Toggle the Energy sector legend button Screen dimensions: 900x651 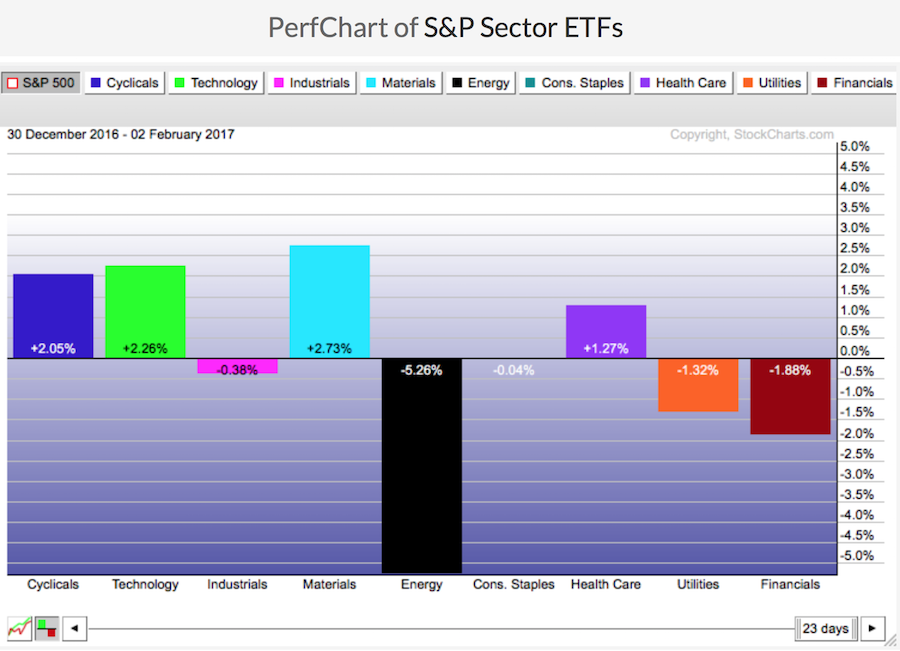480,83
